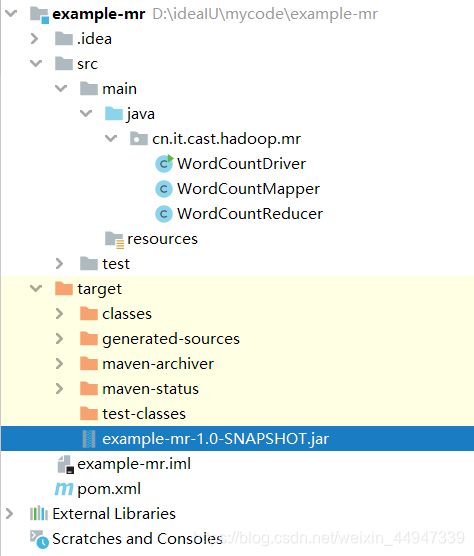This screenshot has height=556, width=474.
Task: Click the Maven m icon of pom.xml
Action: [x=64, y=489]
